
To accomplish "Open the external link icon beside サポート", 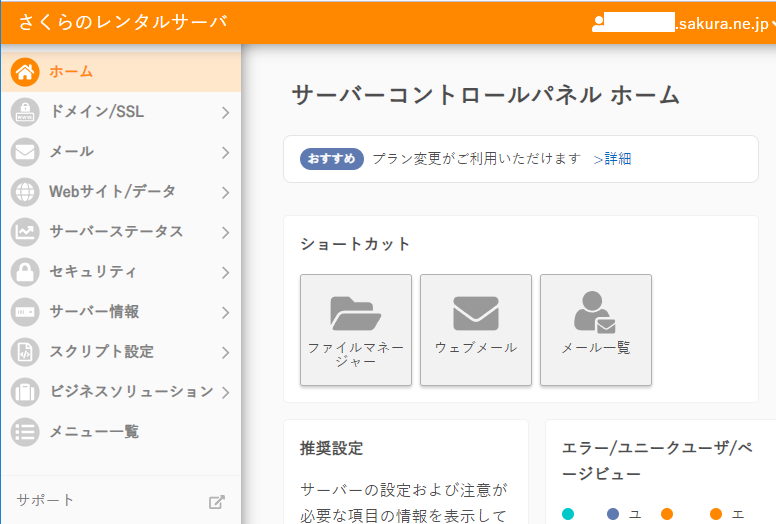I will 216,501.
